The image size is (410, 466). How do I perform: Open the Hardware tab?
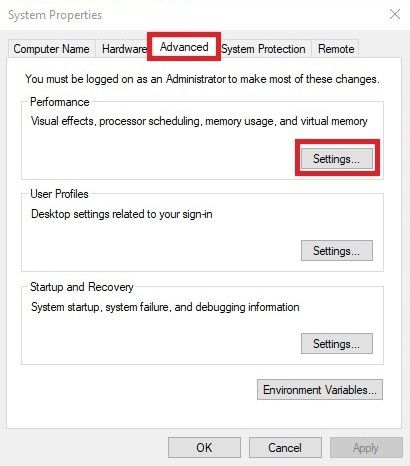point(123,49)
